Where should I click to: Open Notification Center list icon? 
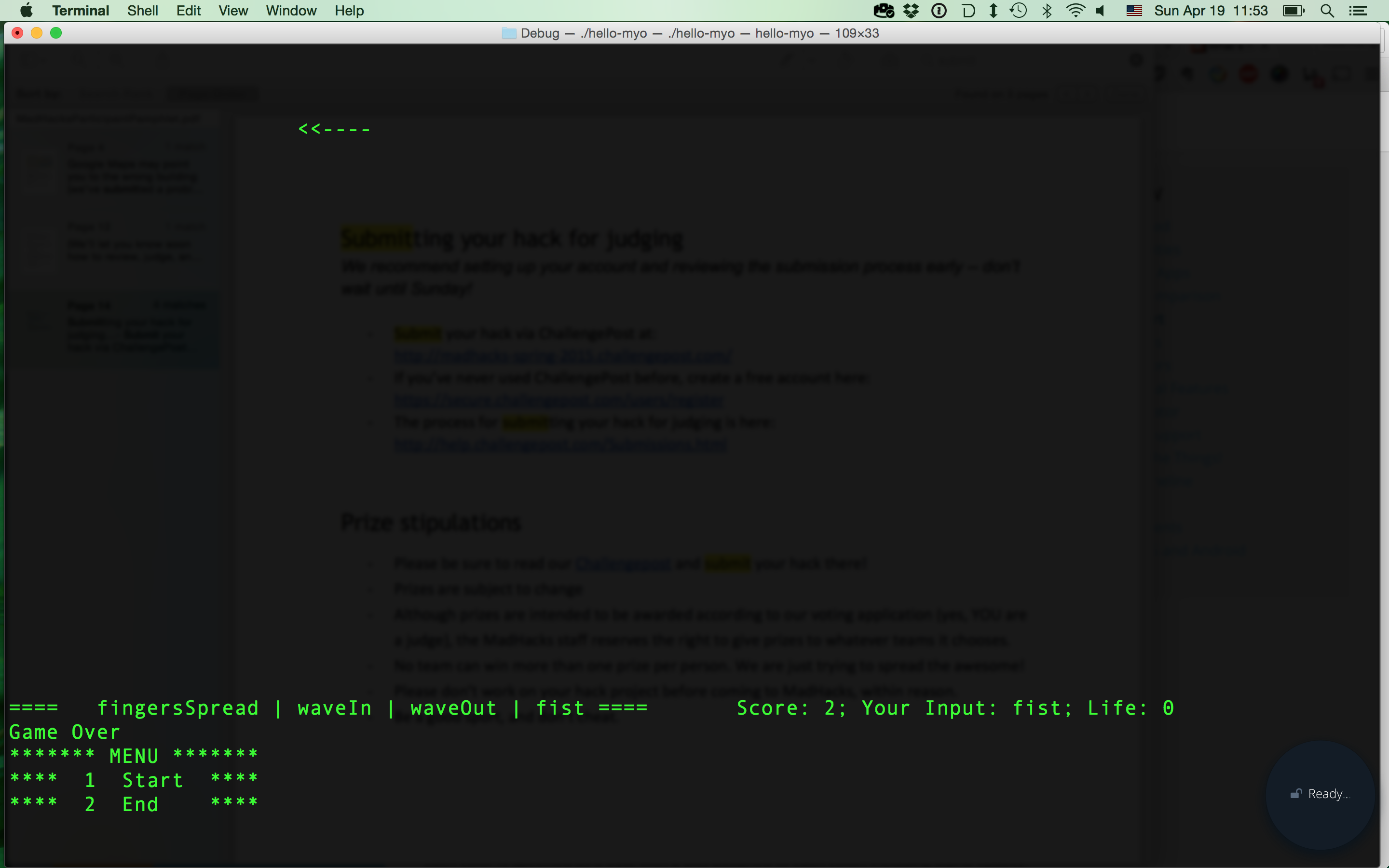pyautogui.click(x=1358, y=11)
